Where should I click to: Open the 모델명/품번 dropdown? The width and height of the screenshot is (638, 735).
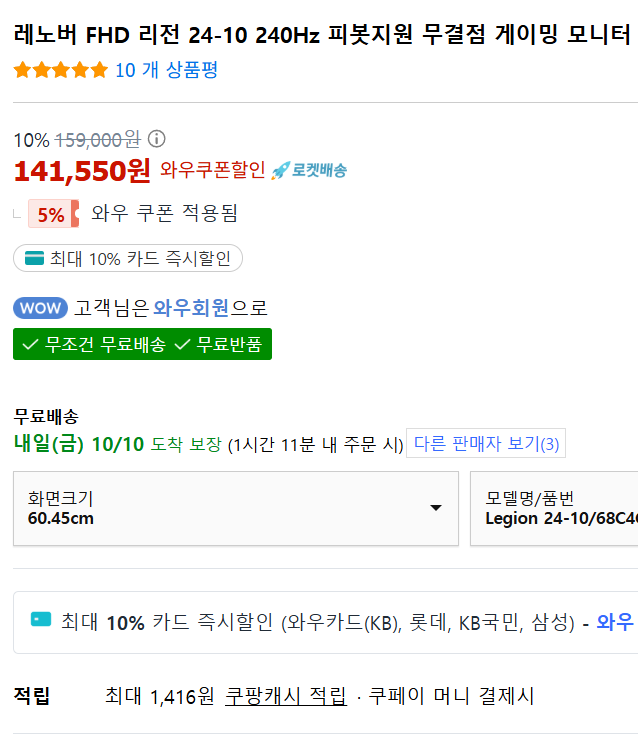[x=555, y=508]
